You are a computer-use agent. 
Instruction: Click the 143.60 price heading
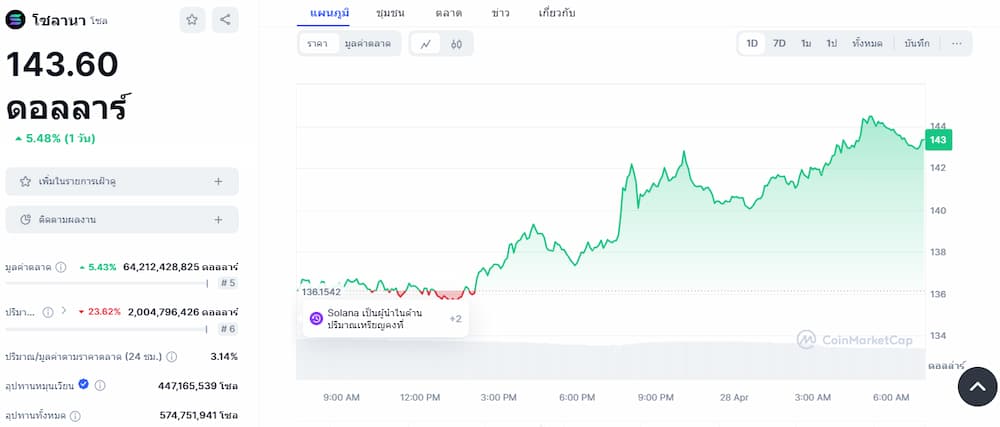click(62, 64)
